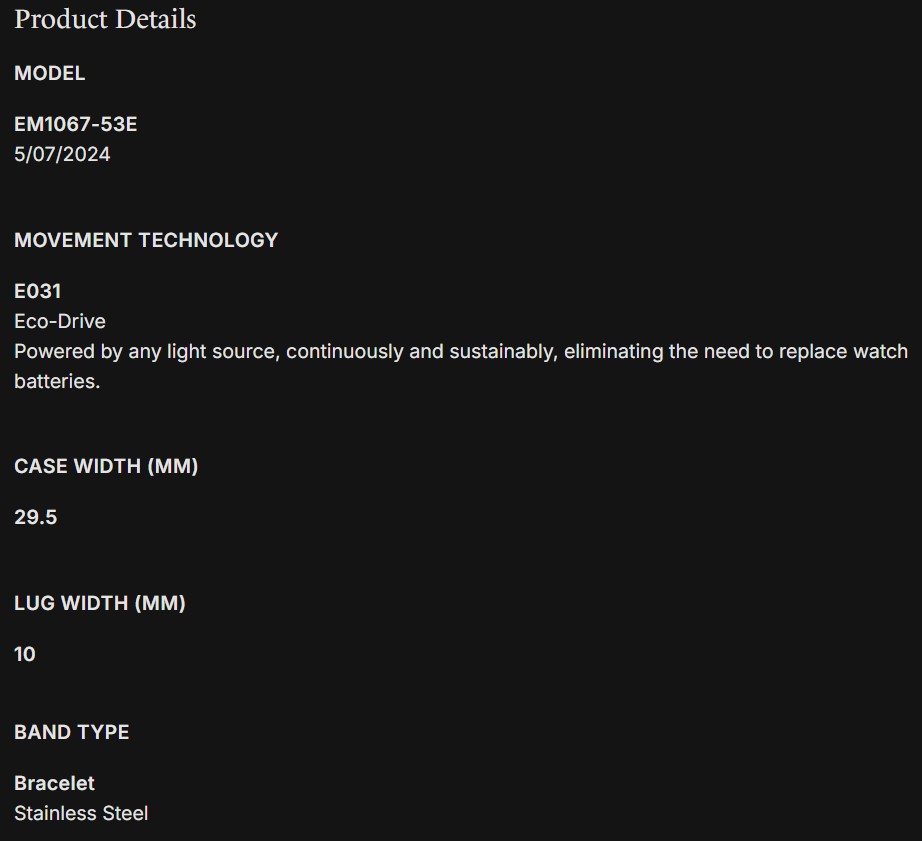Select the LUG WIDTH (MM) label
Image resolution: width=922 pixels, height=841 pixels.
click(x=100, y=603)
